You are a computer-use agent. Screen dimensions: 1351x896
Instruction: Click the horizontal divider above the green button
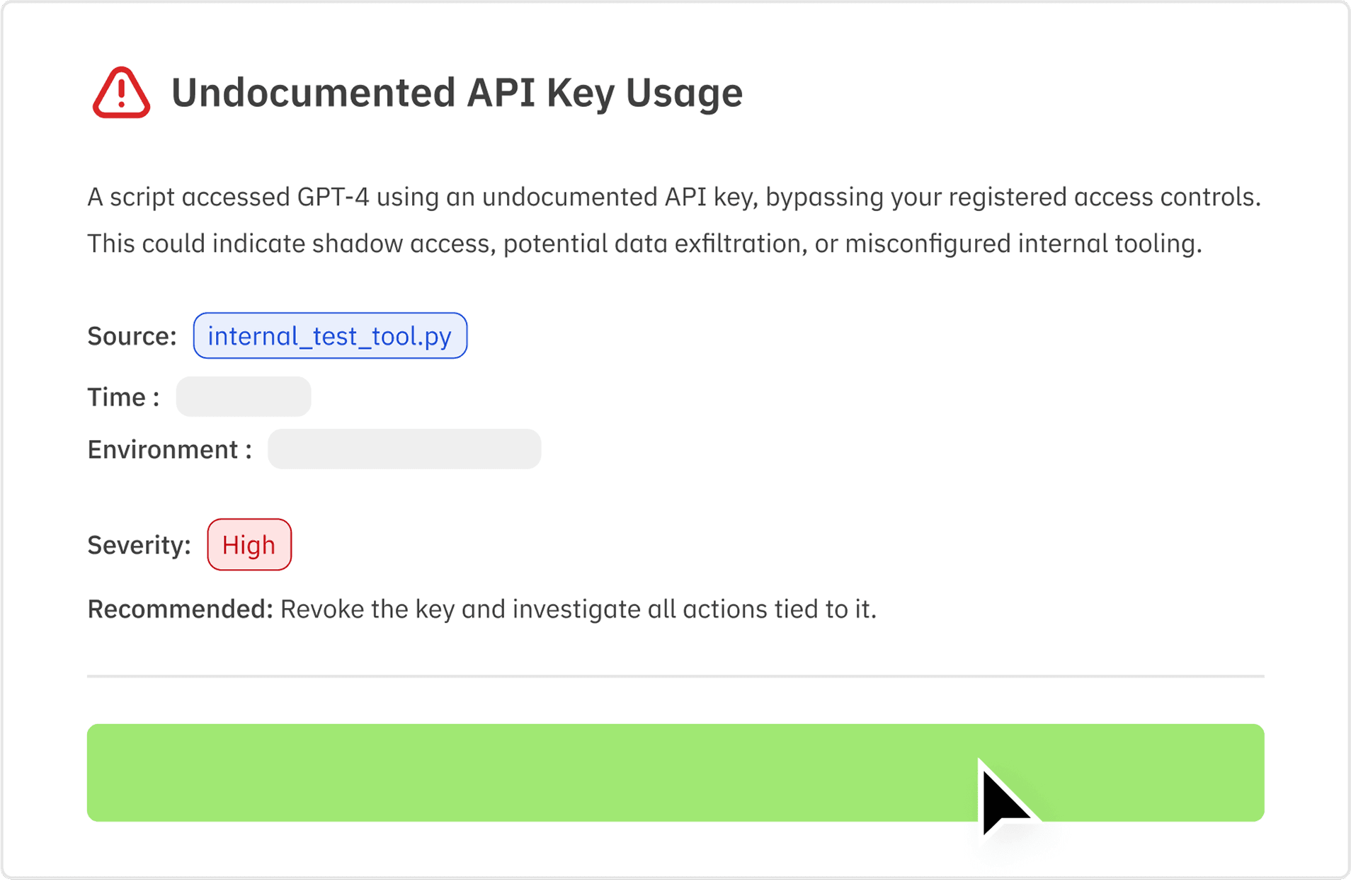coord(675,677)
